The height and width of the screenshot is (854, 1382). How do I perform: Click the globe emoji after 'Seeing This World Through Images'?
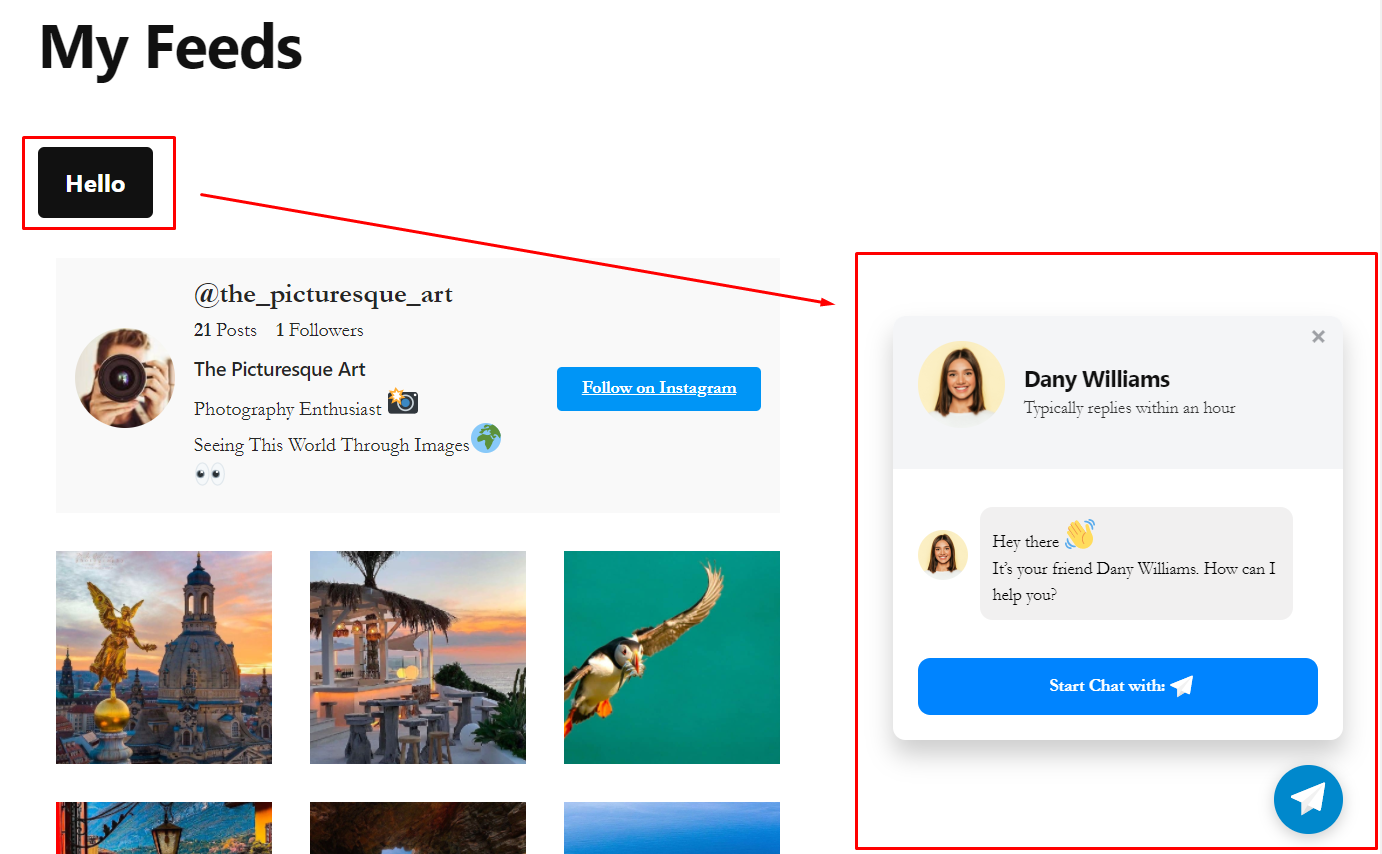point(486,438)
